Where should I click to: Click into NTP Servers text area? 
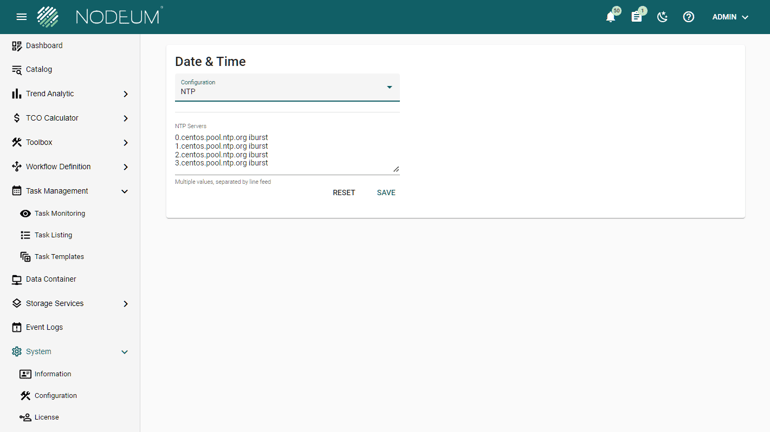(287, 152)
